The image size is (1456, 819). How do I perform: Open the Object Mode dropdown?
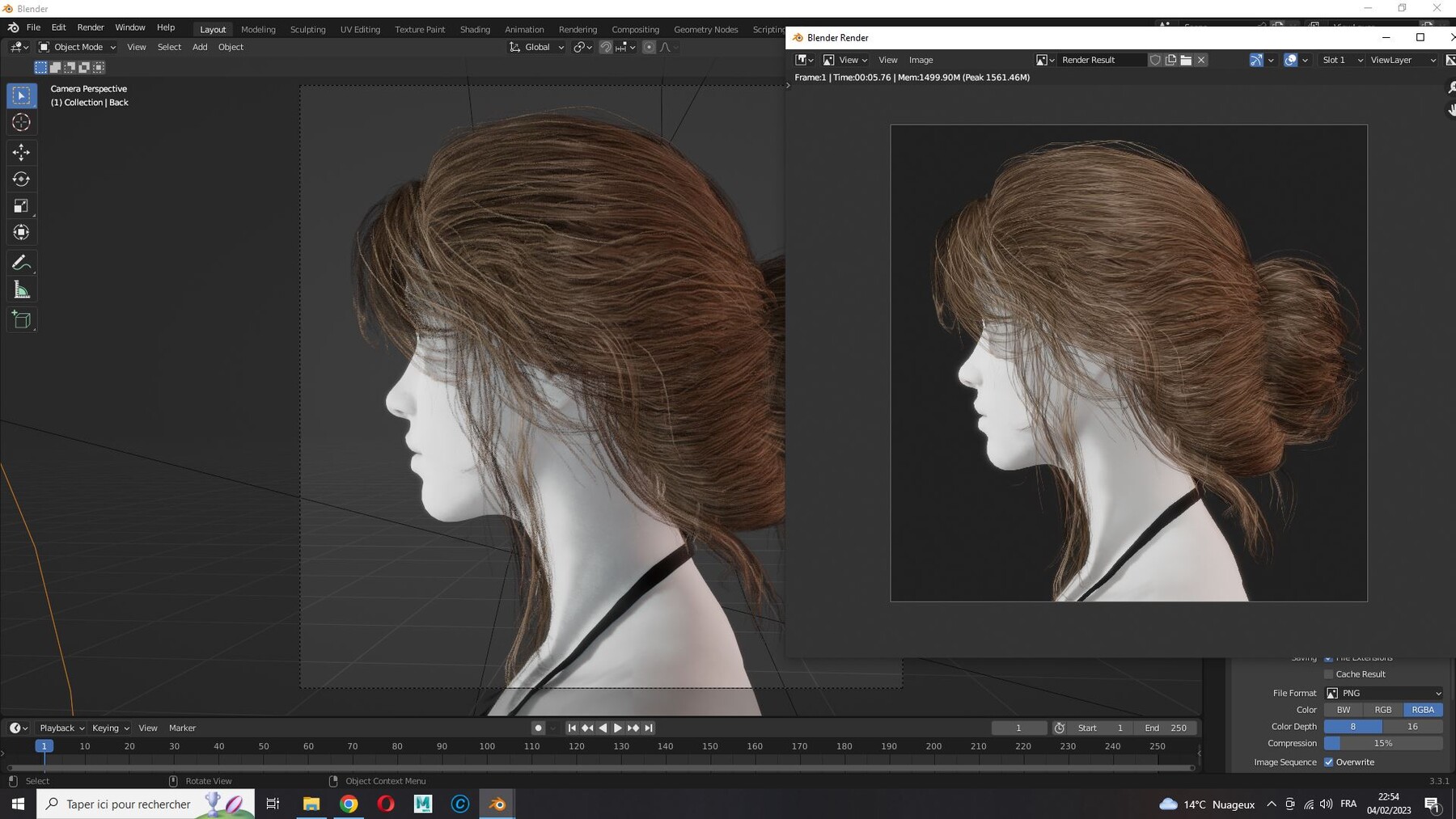[78, 47]
